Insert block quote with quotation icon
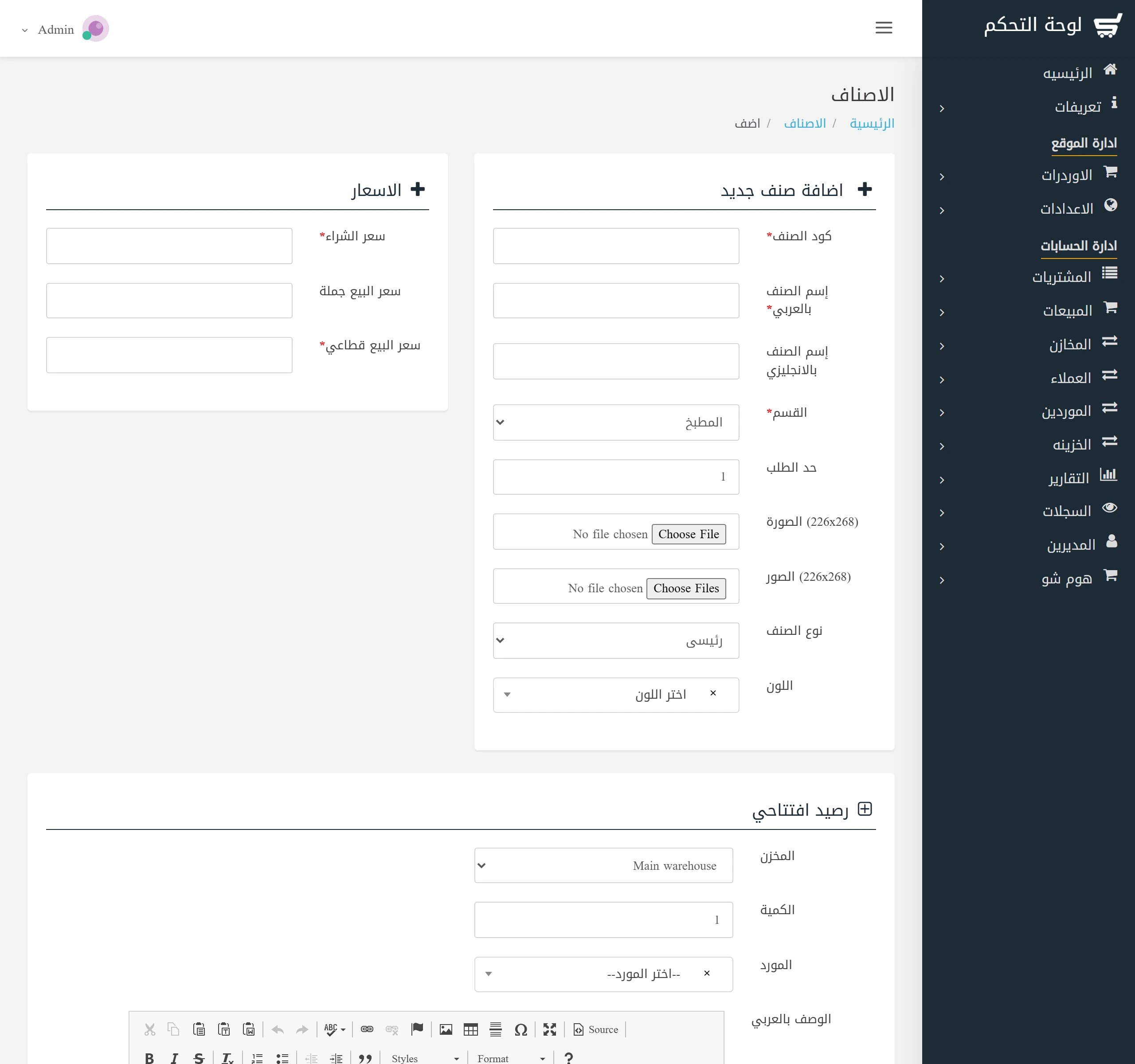 coord(365,1058)
